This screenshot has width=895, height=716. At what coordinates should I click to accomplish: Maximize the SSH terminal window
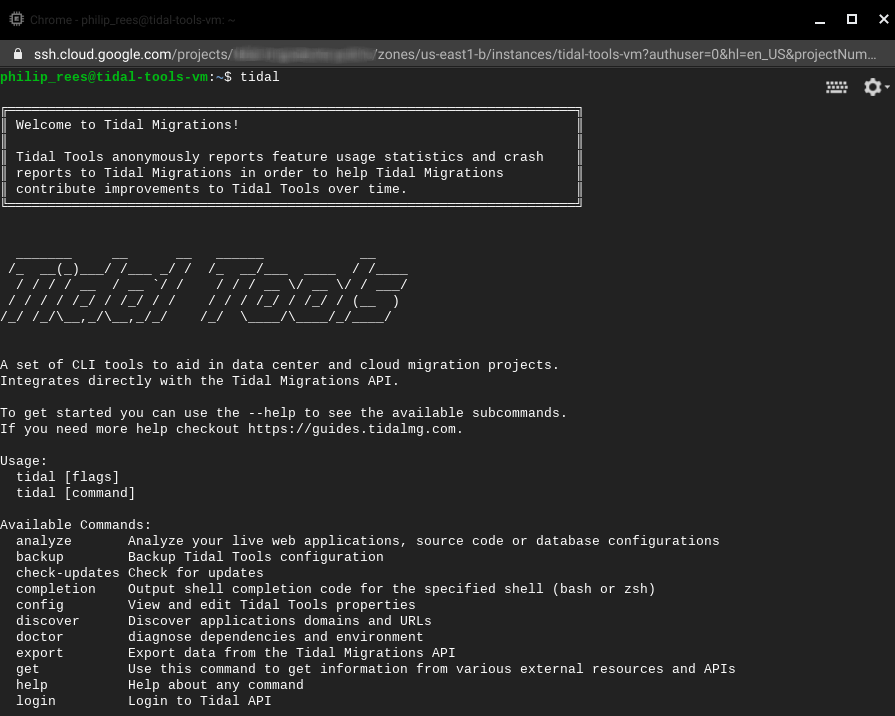(x=852, y=19)
